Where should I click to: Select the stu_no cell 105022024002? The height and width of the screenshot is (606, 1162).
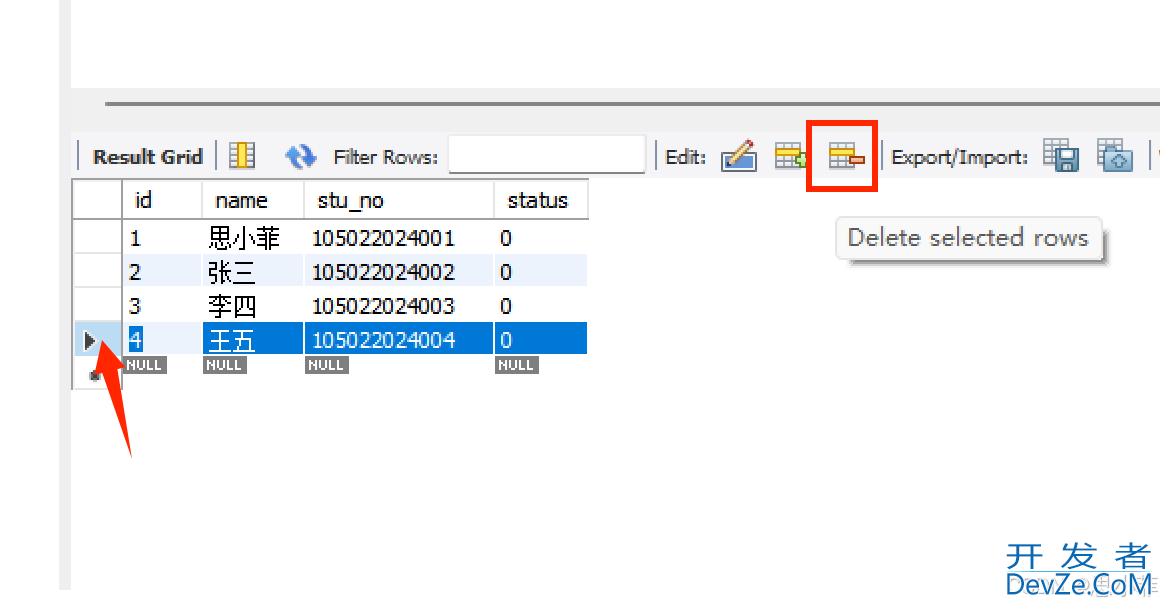pos(399,272)
